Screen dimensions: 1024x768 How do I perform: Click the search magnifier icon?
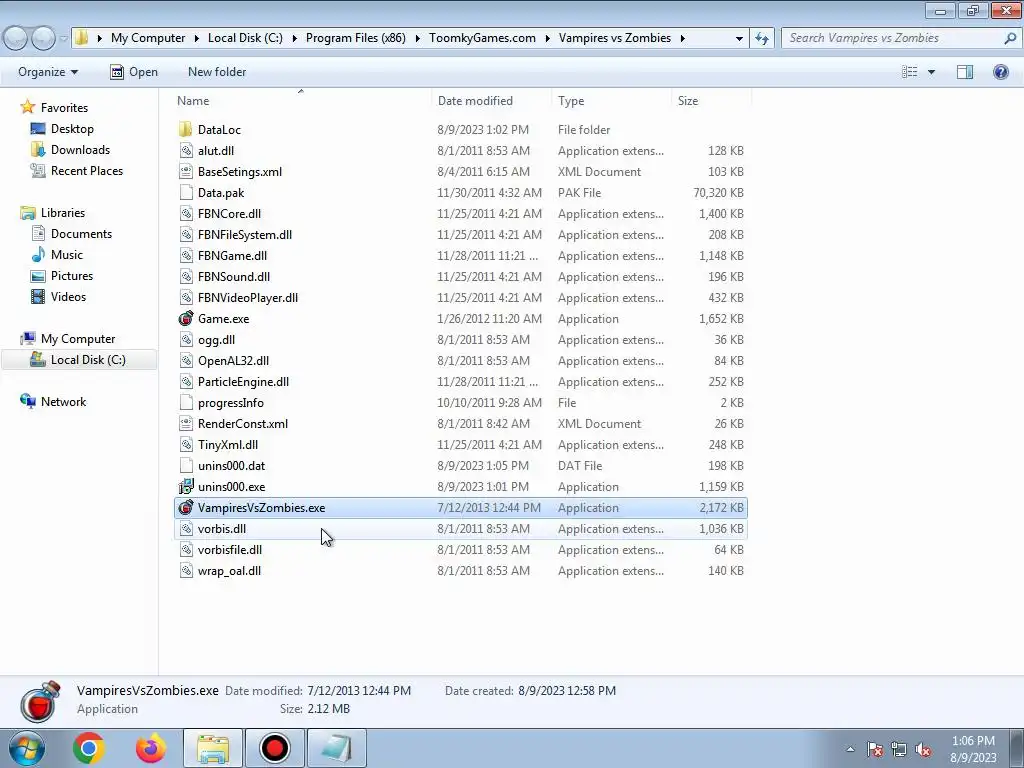pyautogui.click(x=1009, y=38)
